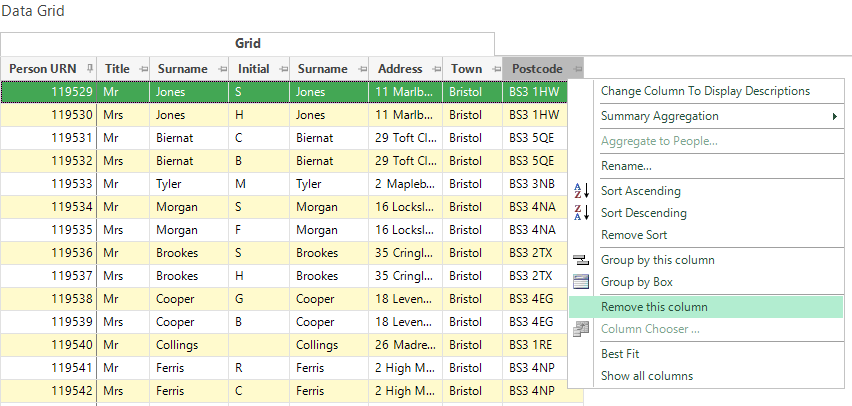Toggle the pin icon on Title column

pos(143,69)
